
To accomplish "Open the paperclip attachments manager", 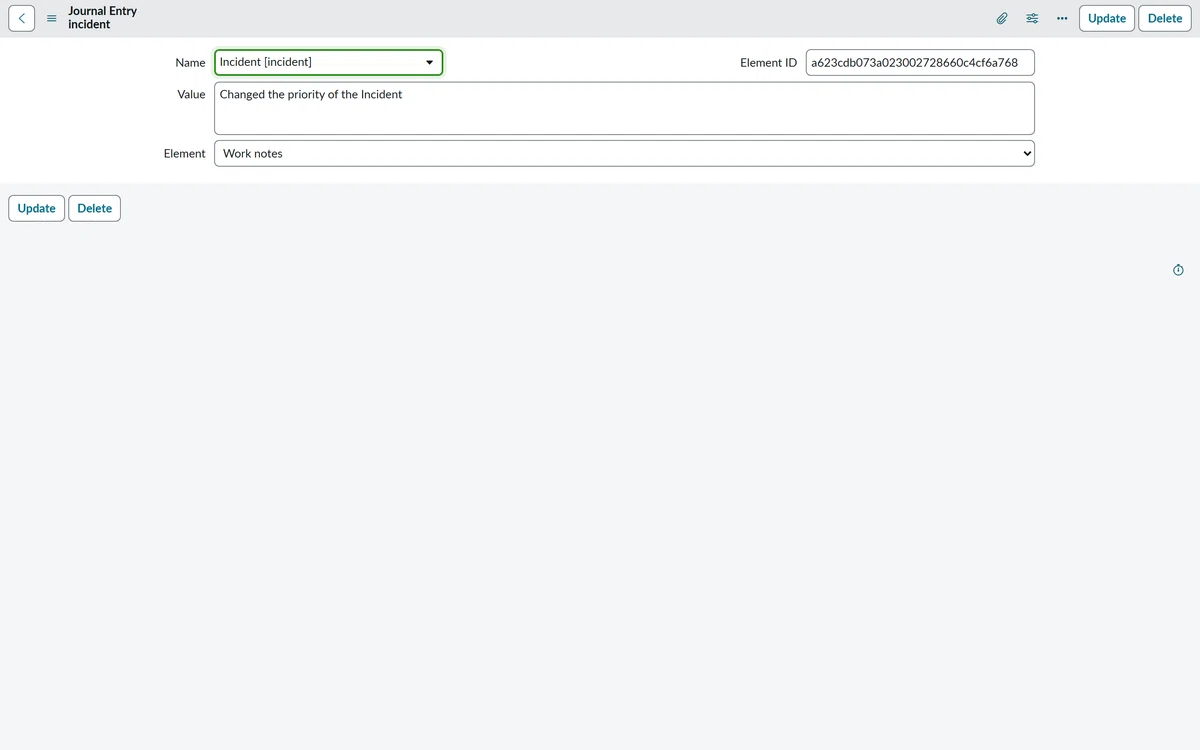I will (x=1001, y=18).
